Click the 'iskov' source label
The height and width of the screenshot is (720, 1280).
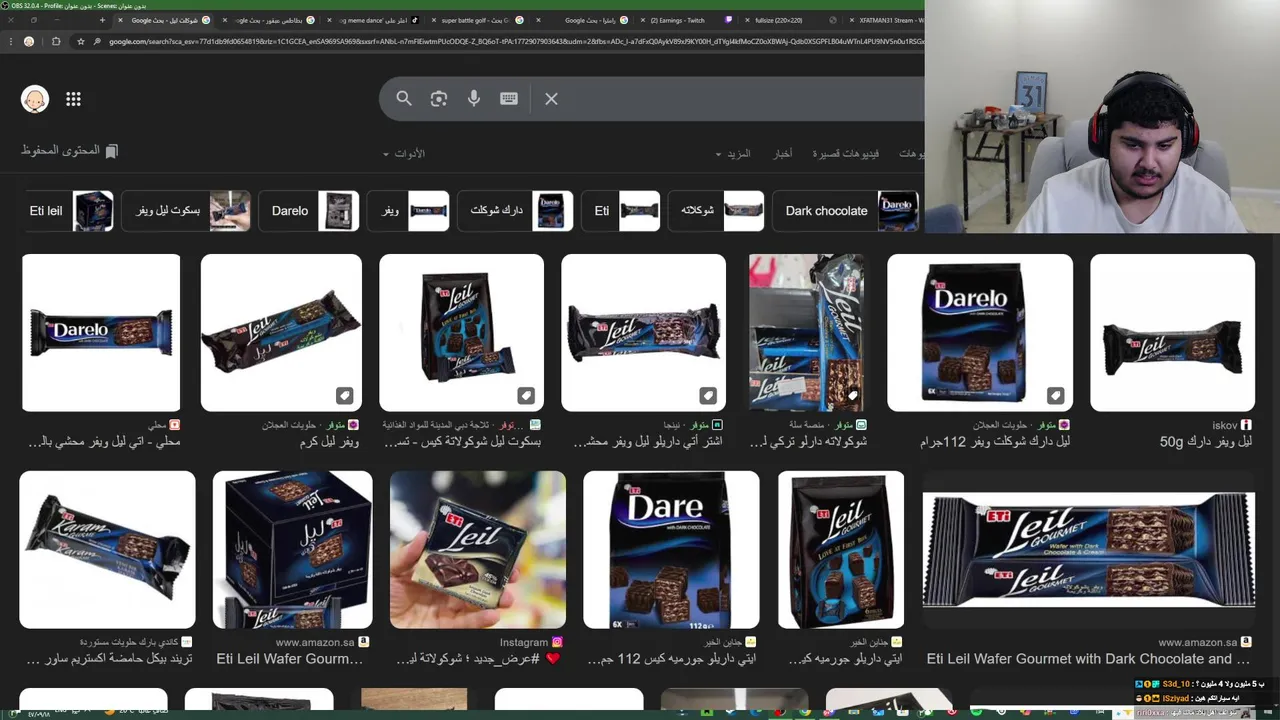(1225, 425)
